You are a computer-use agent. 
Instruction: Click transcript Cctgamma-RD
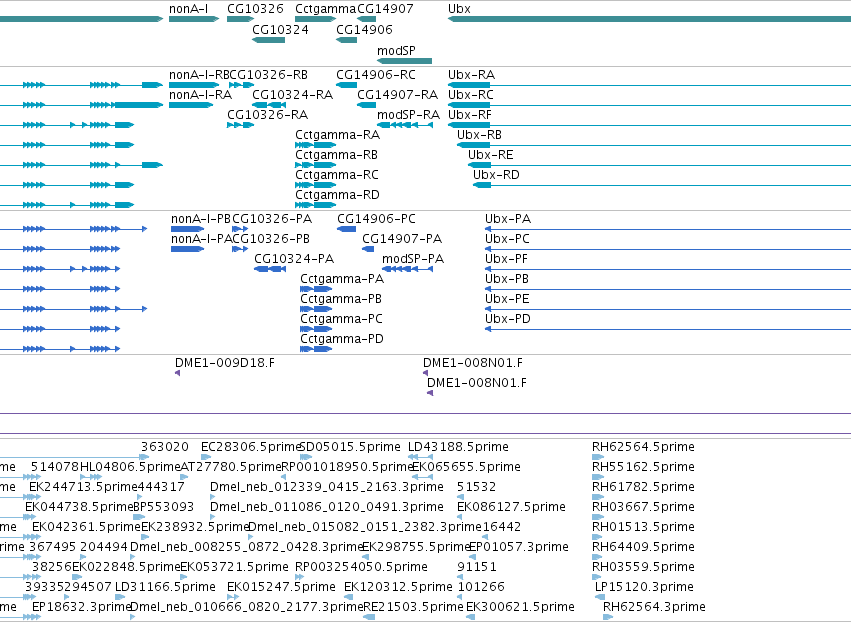316,205
